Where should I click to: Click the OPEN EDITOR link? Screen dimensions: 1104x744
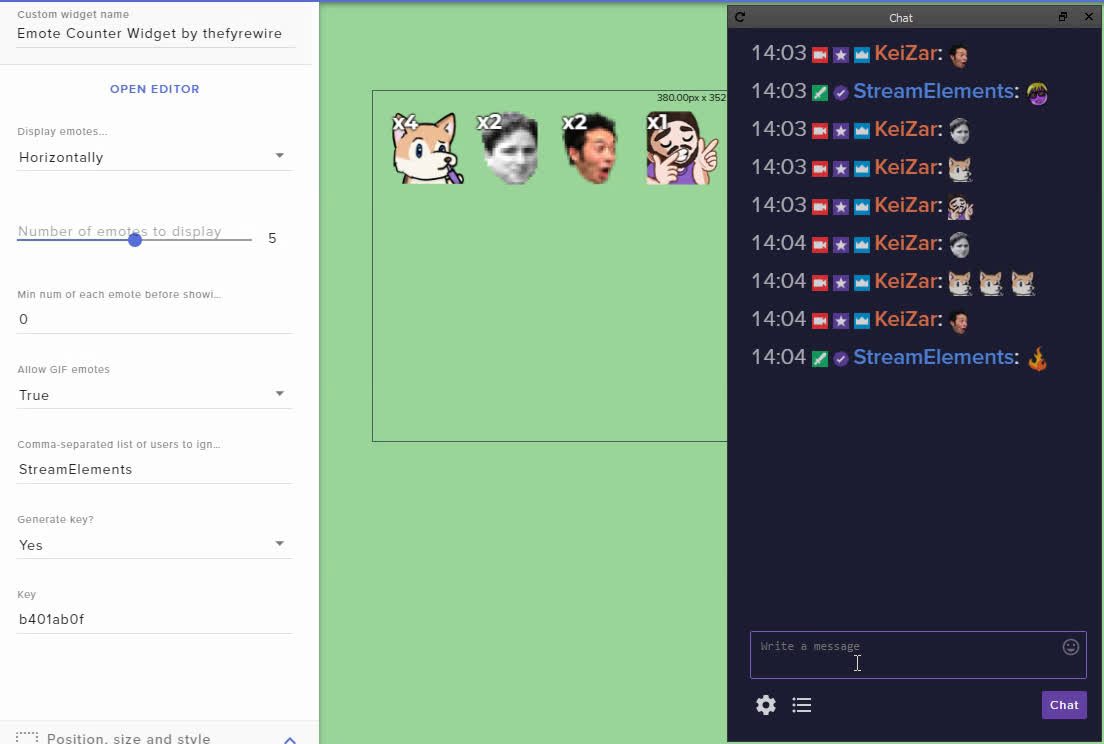tap(154, 89)
